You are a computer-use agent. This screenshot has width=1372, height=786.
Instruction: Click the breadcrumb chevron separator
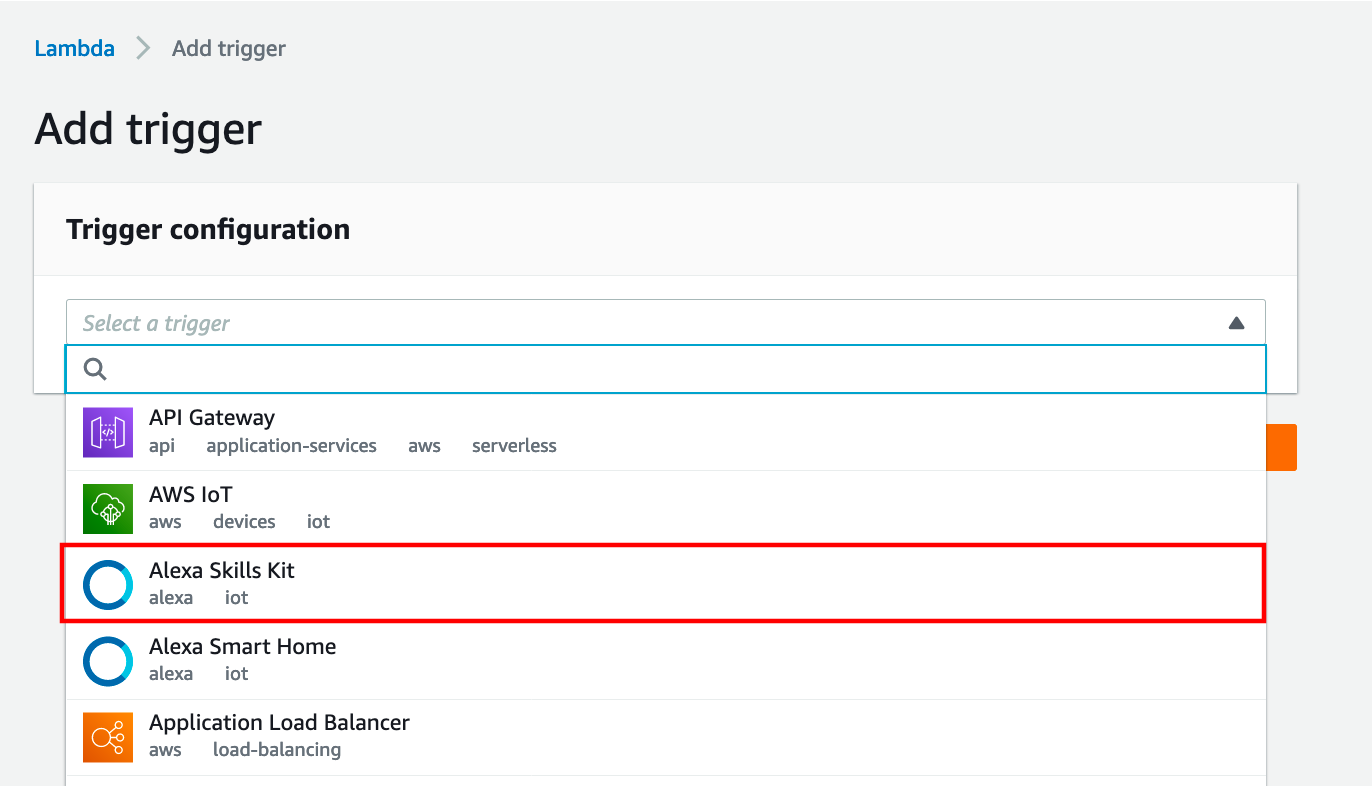click(x=143, y=48)
